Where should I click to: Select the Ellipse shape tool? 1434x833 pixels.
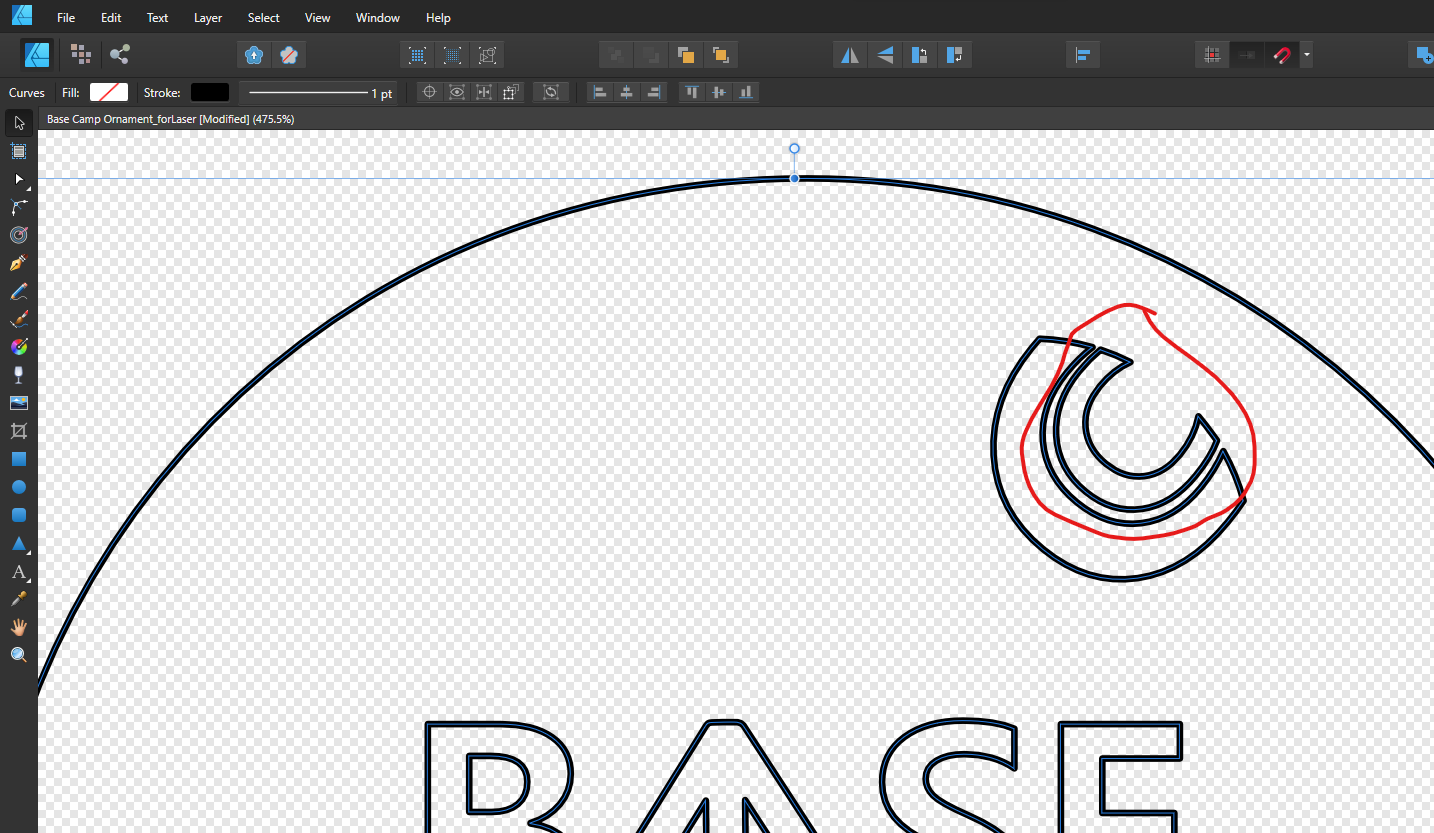click(18, 487)
